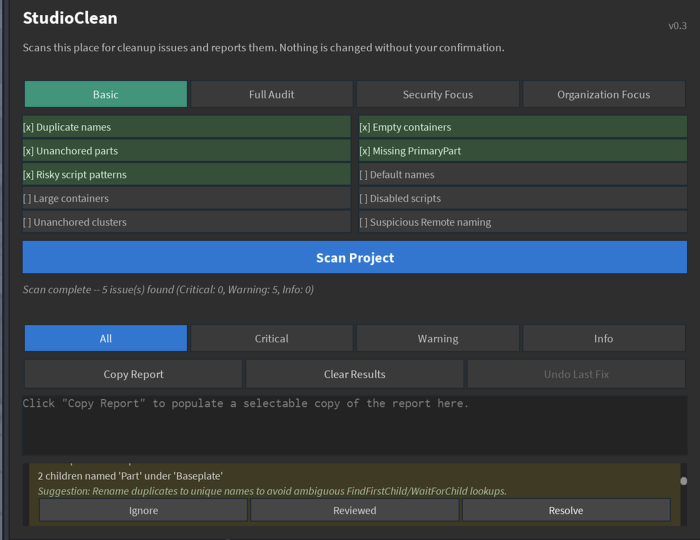Click the rename duplicates suggestion text
Image resolution: width=700 pixels, height=540 pixels.
coord(272,491)
